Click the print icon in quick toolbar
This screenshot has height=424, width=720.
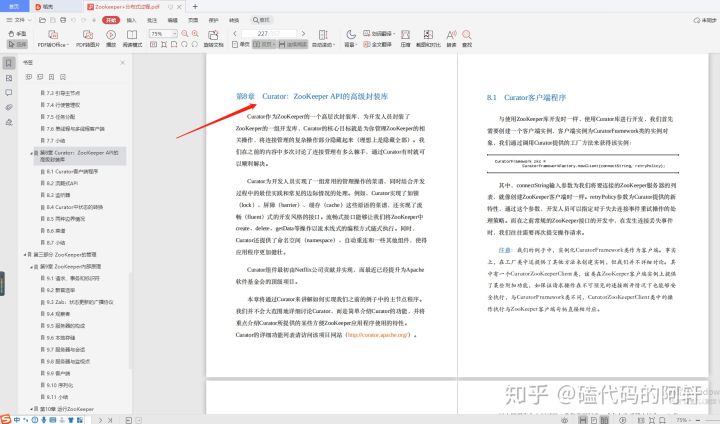pyautogui.click(x=63, y=20)
